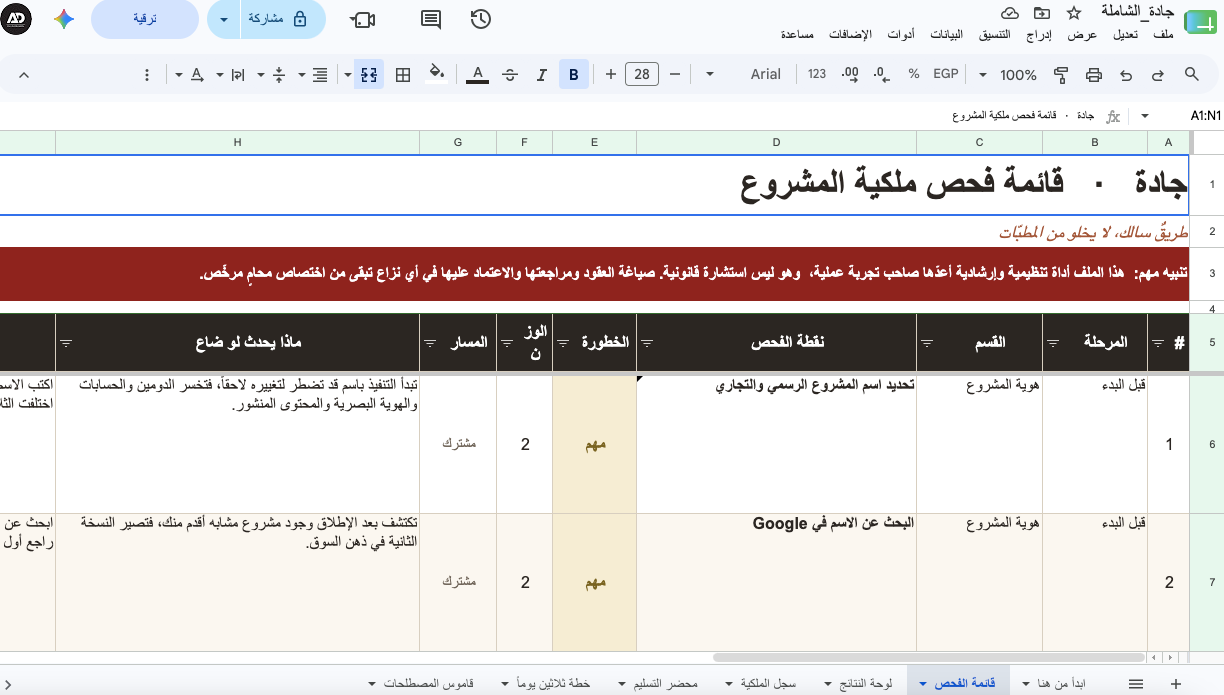
Task: Open the filter on المسار column header
Action: [430, 342]
